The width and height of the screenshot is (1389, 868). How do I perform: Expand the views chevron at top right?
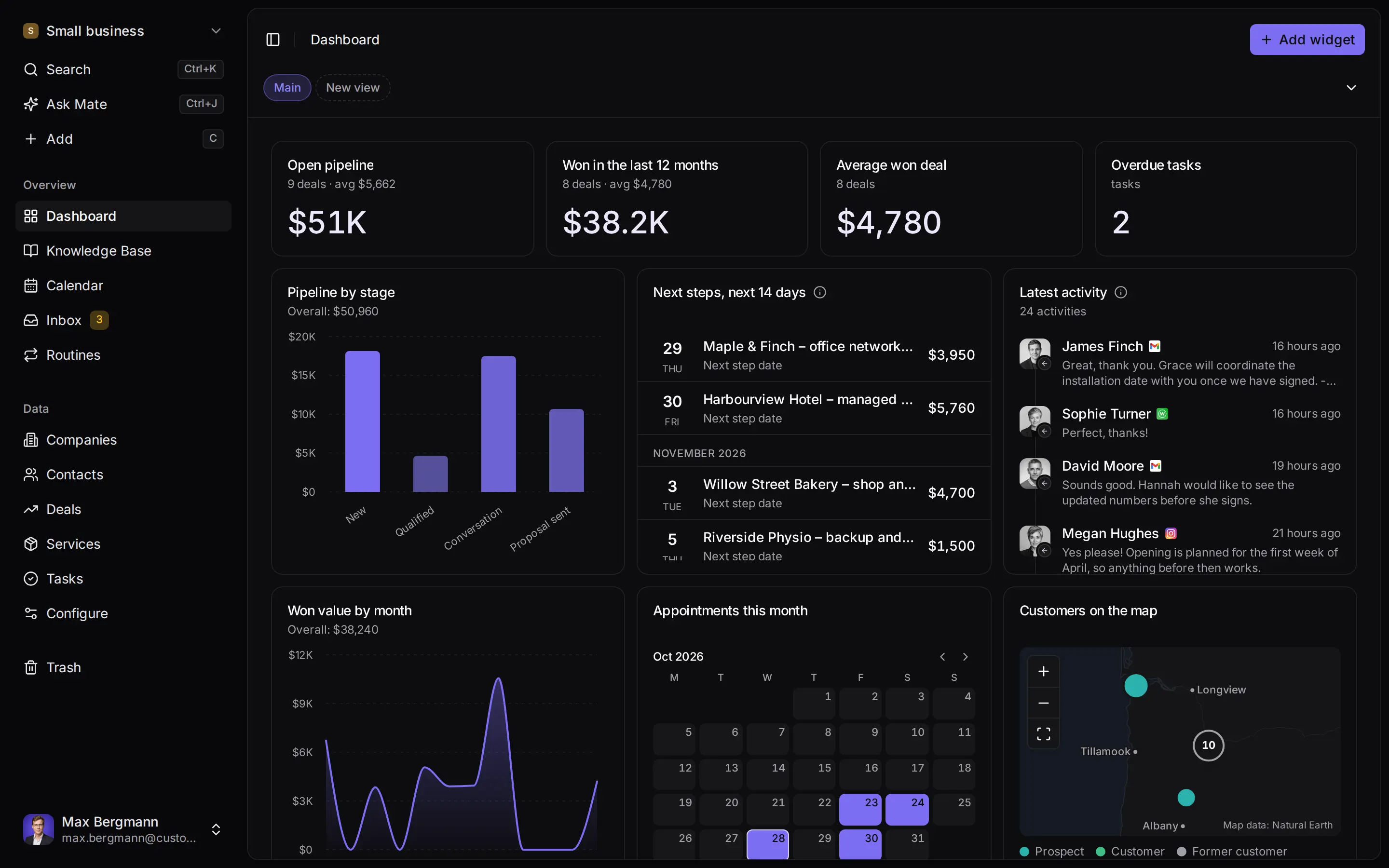pyautogui.click(x=1351, y=88)
